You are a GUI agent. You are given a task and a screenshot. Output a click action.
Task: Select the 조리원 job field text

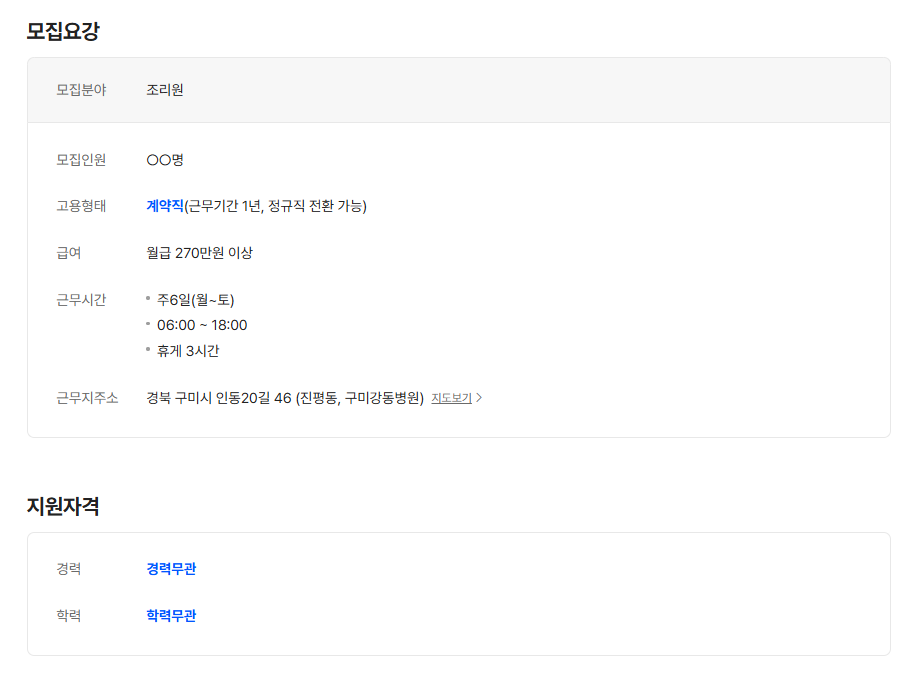point(164,89)
